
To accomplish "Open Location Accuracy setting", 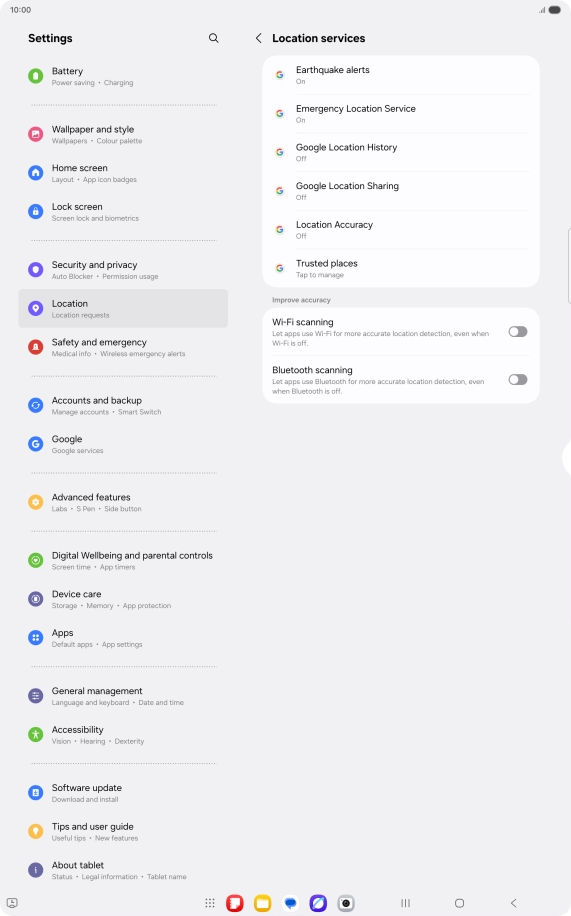I will coord(401,230).
